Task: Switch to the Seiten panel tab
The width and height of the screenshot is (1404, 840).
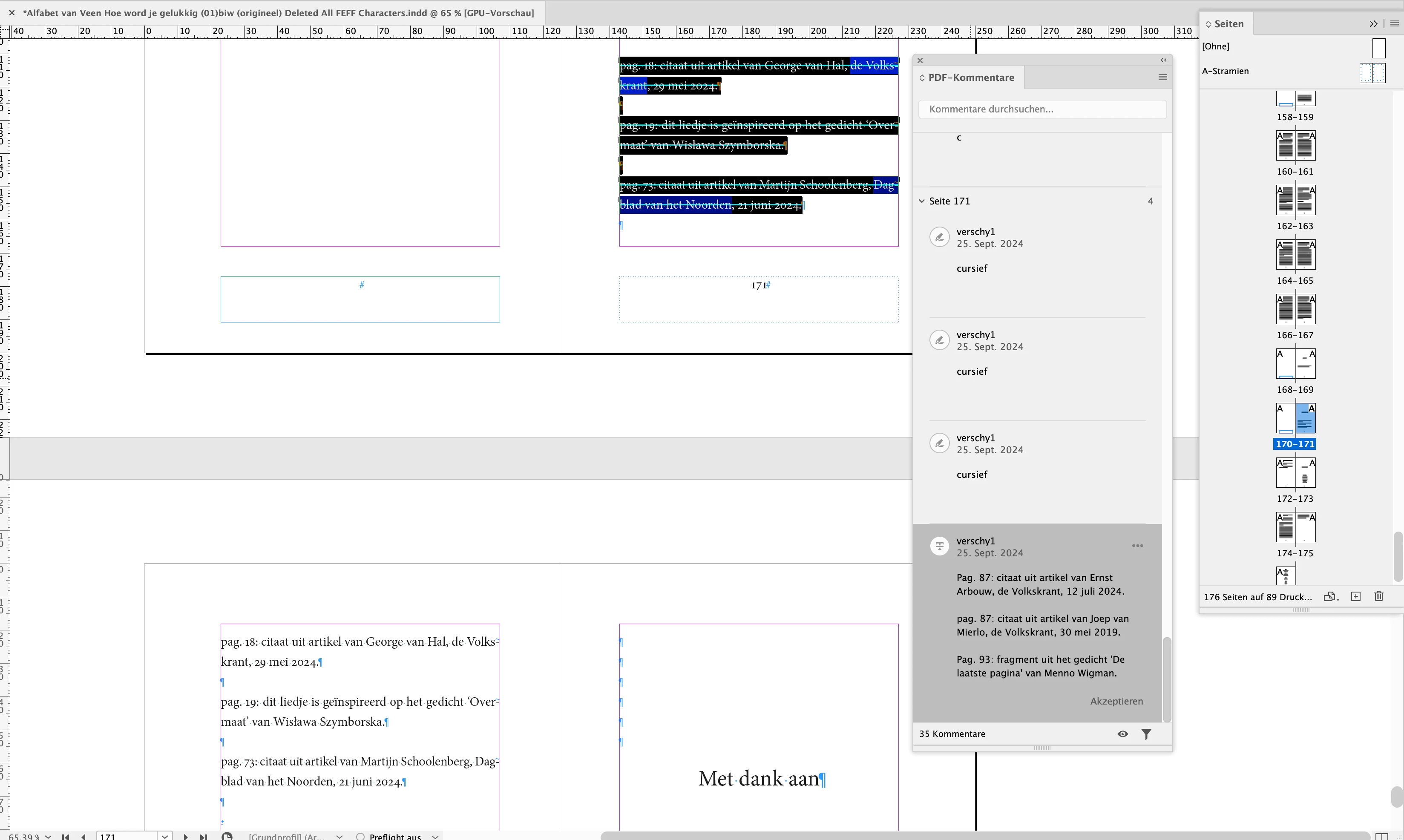Action: pyautogui.click(x=1228, y=24)
